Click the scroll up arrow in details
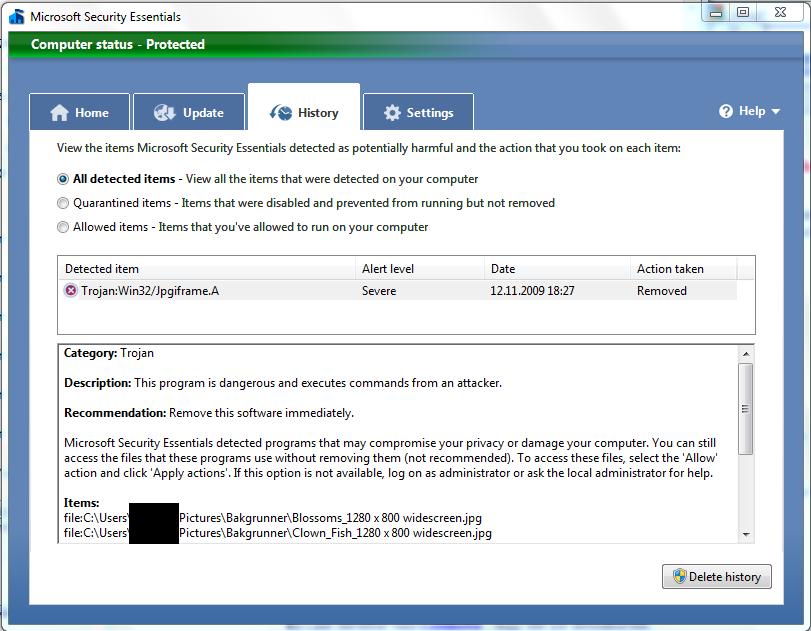 pos(746,354)
